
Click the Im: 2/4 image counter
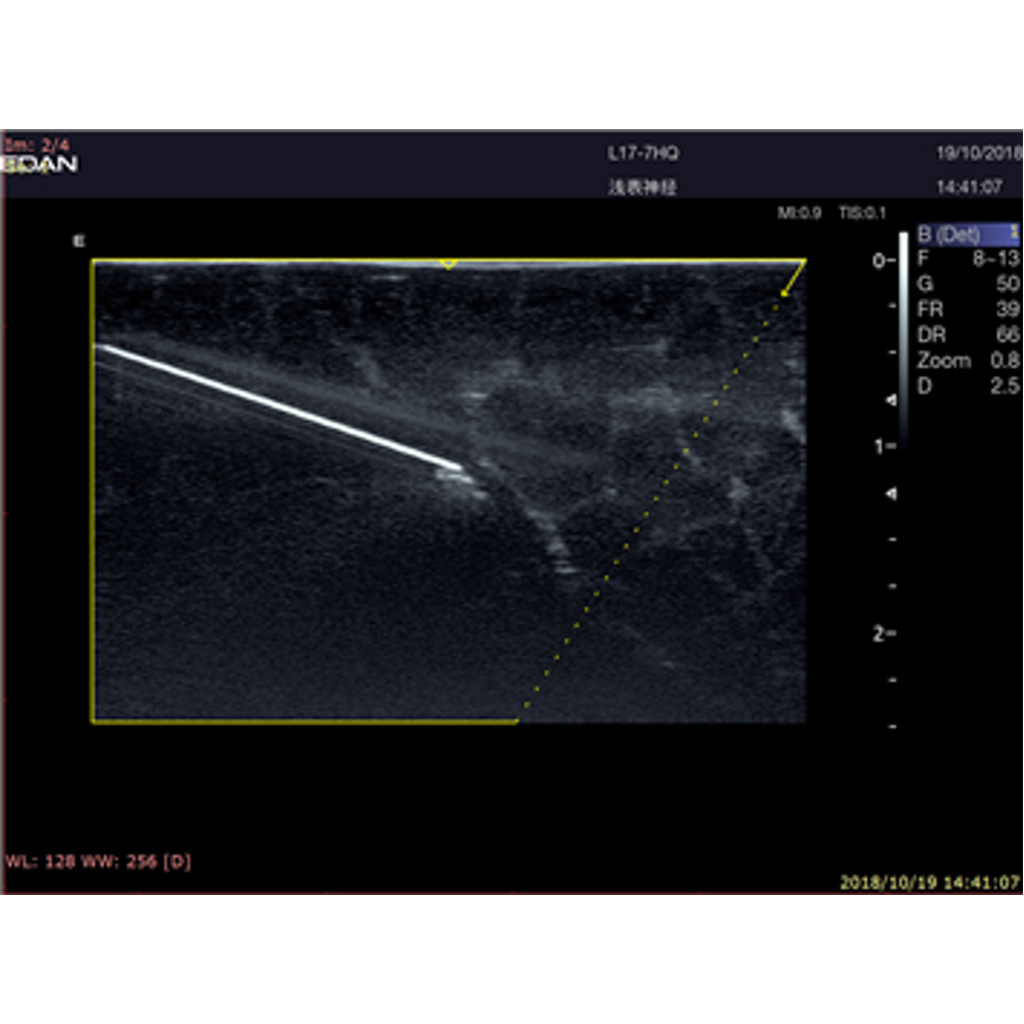pos(29,144)
